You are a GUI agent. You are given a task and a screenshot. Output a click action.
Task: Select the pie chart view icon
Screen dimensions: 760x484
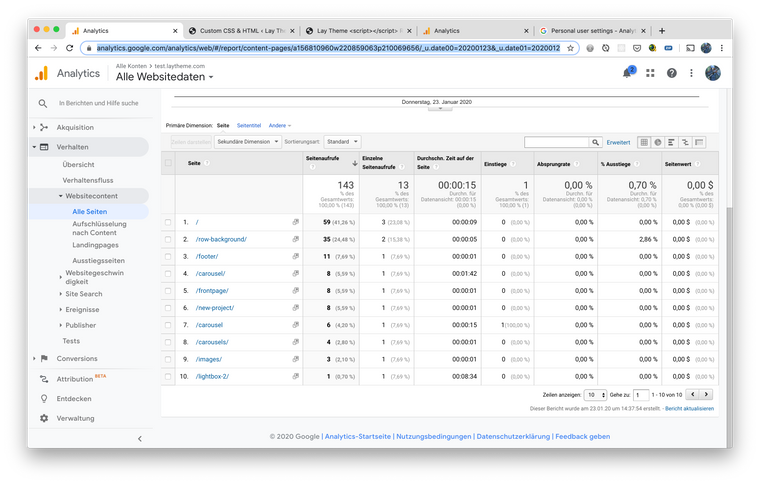click(x=658, y=142)
